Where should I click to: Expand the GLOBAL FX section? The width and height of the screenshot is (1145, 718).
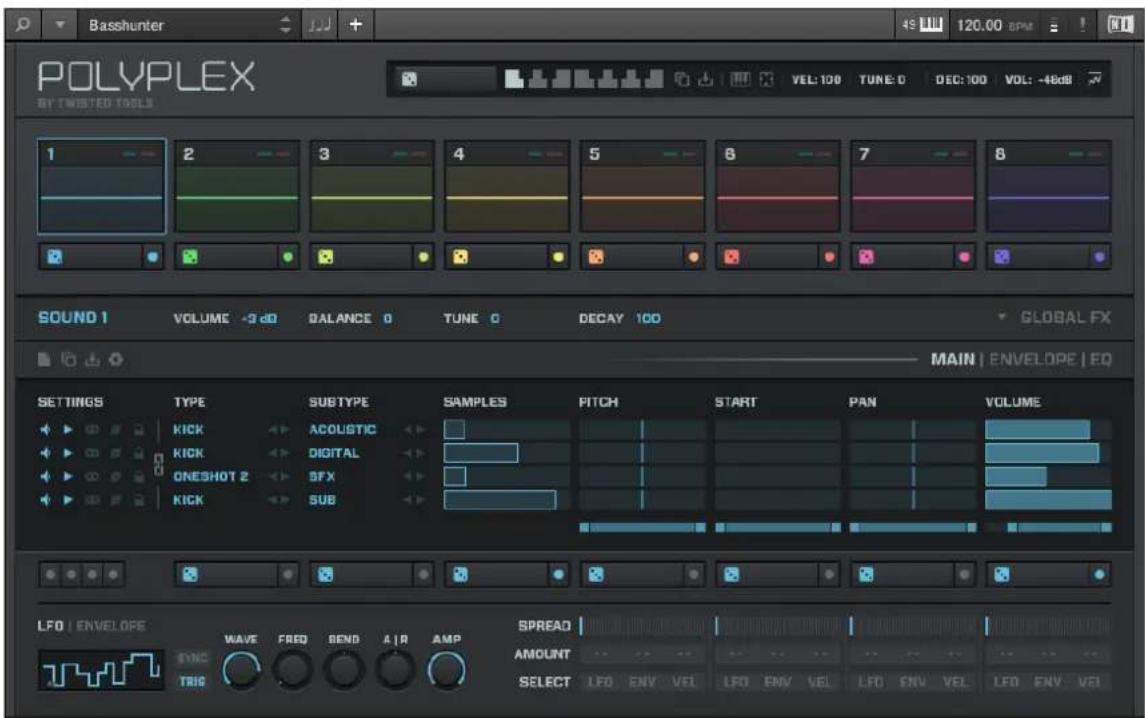click(1055, 318)
